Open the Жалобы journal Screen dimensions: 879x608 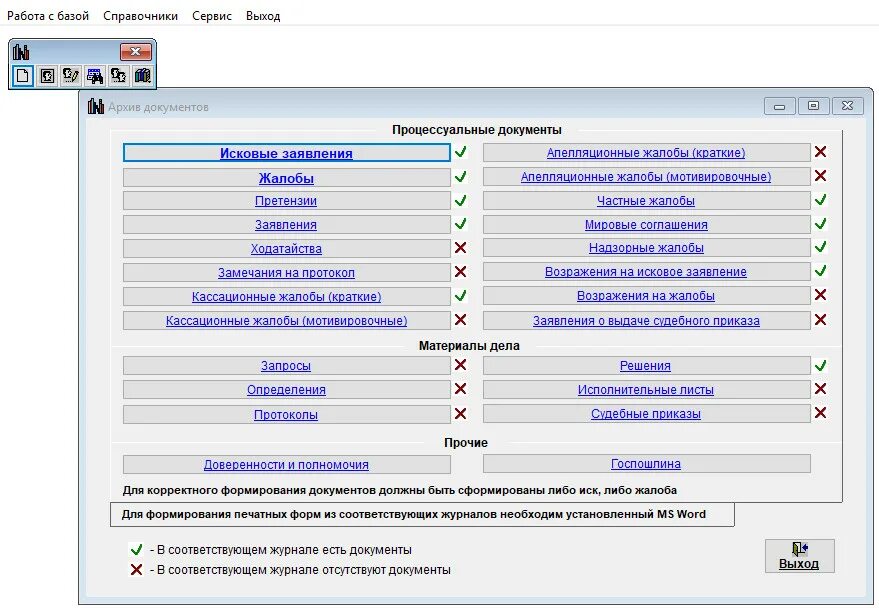tap(286, 178)
